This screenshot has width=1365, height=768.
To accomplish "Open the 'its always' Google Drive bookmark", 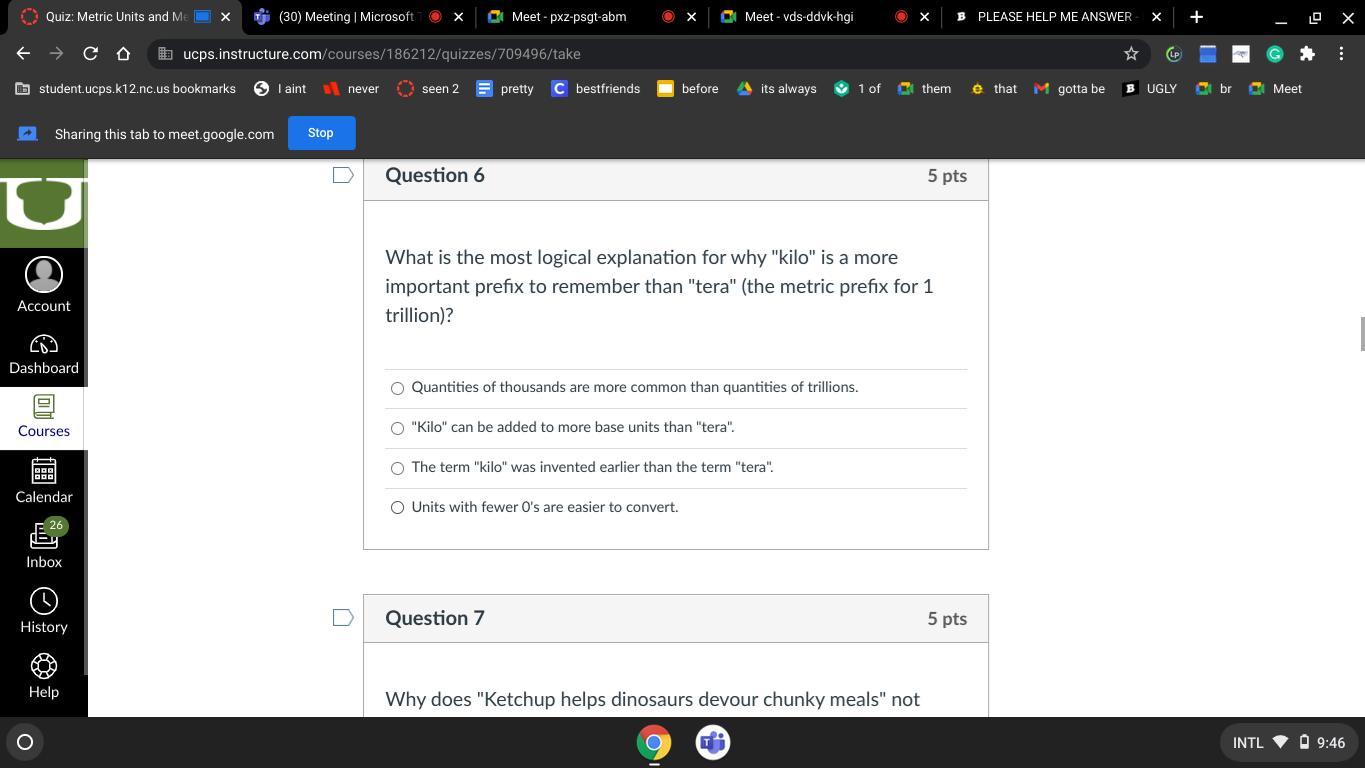I will pos(777,89).
